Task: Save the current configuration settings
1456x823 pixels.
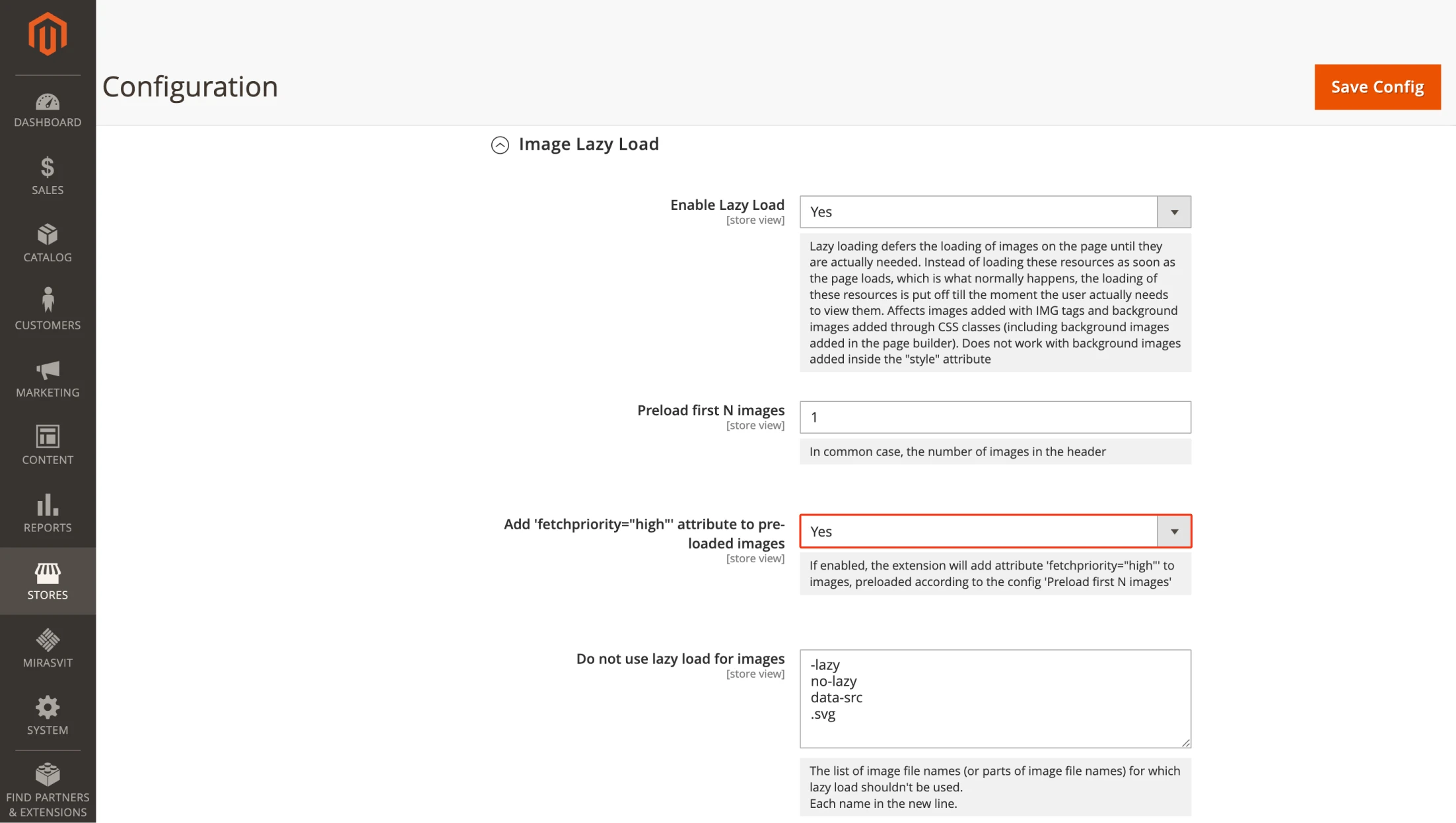Action: point(1378,86)
